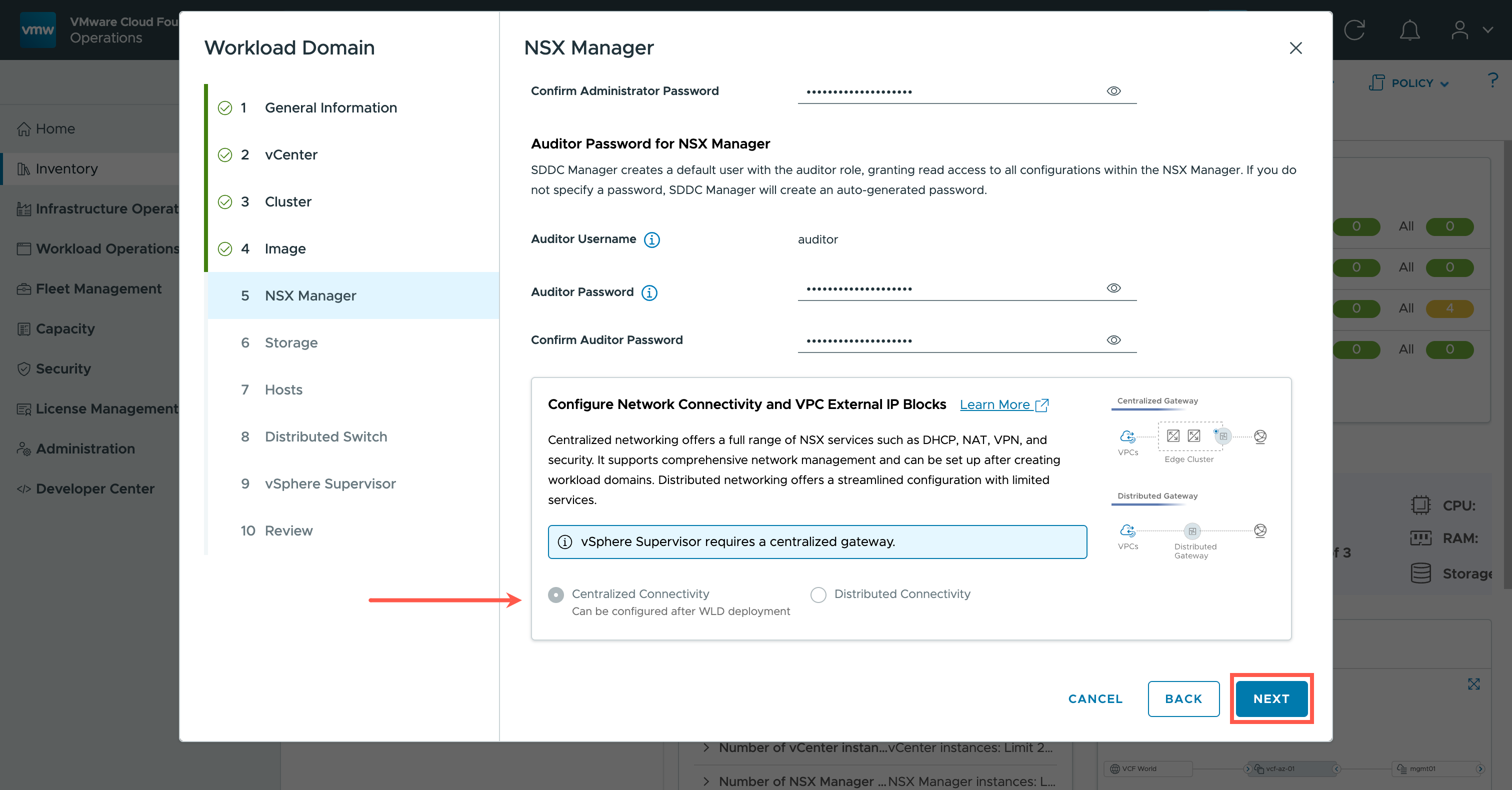Click the help question mark icon
Image resolution: width=1512 pixels, height=790 pixels.
(1492, 80)
